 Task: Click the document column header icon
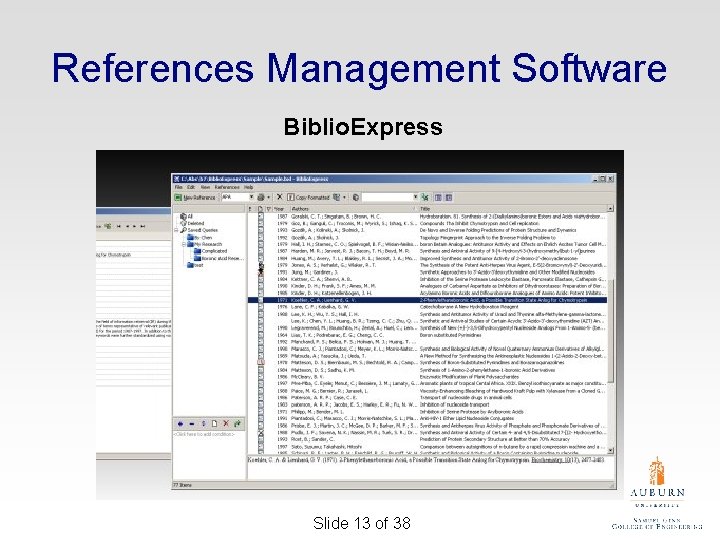(x=260, y=209)
